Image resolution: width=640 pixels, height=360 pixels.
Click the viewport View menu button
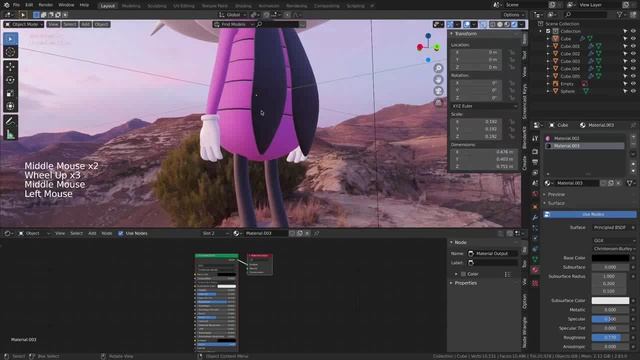[x=53, y=24]
